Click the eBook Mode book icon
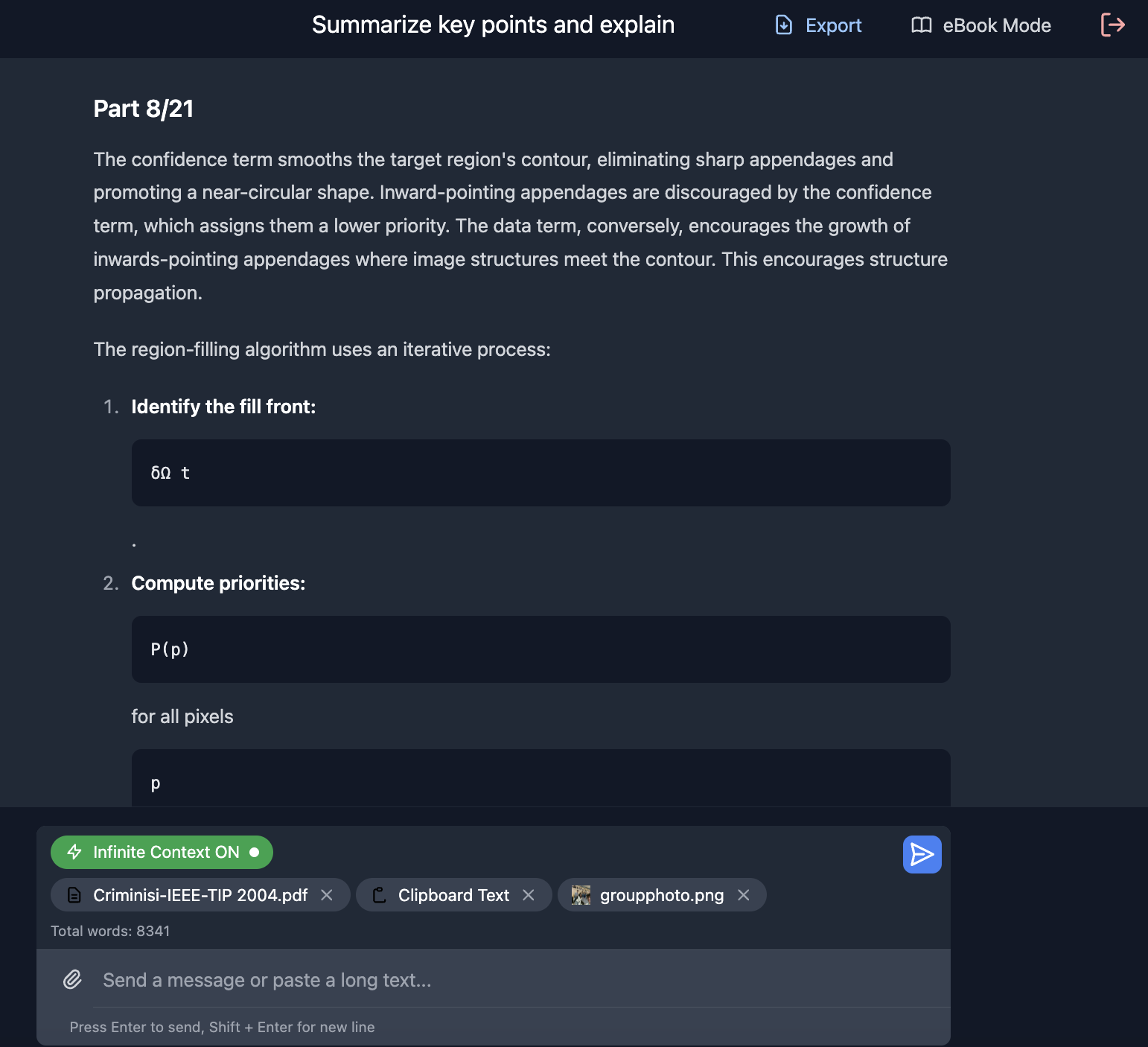Viewport: 1148px width, 1047px height. pos(921,25)
